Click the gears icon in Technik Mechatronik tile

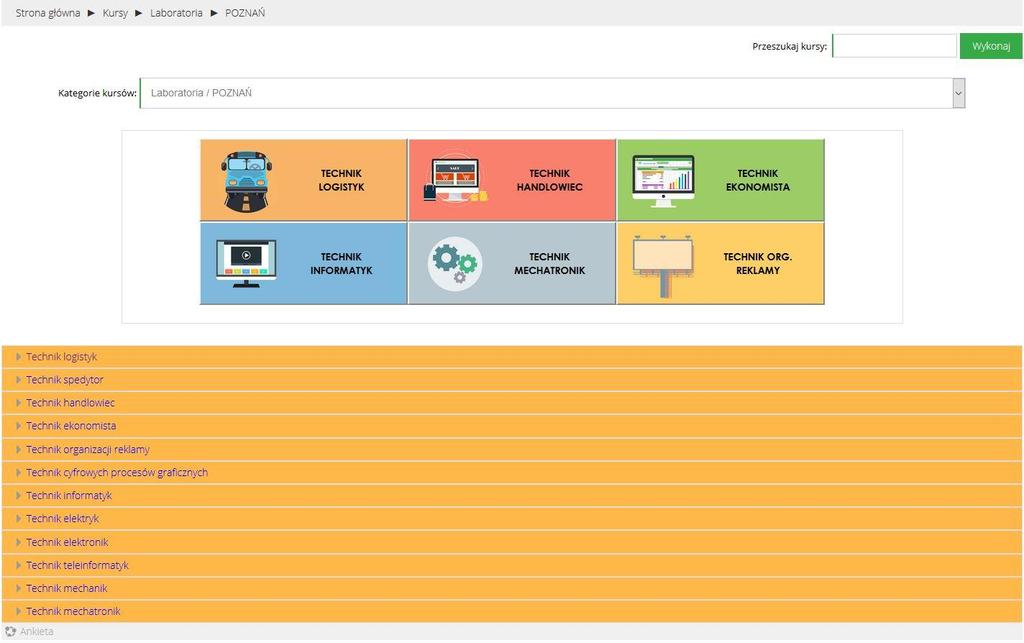pyautogui.click(x=455, y=263)
